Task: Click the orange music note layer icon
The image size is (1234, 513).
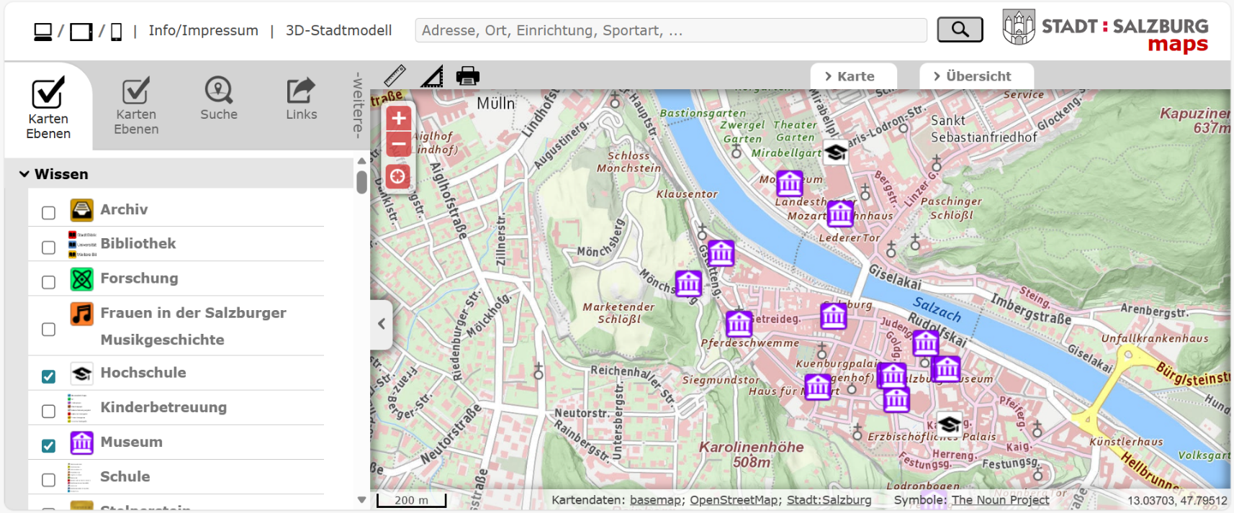Action: 82,314
